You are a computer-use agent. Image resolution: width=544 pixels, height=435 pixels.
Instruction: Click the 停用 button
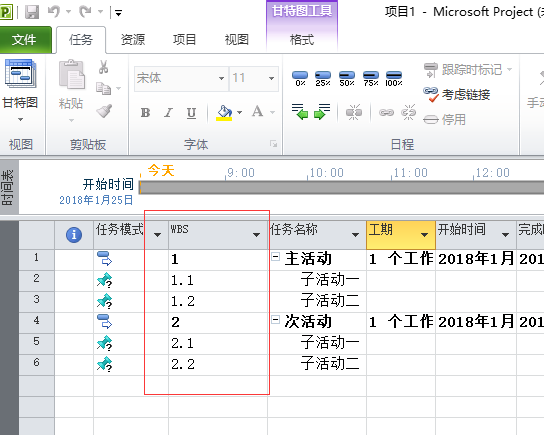(x=445, y=120)
